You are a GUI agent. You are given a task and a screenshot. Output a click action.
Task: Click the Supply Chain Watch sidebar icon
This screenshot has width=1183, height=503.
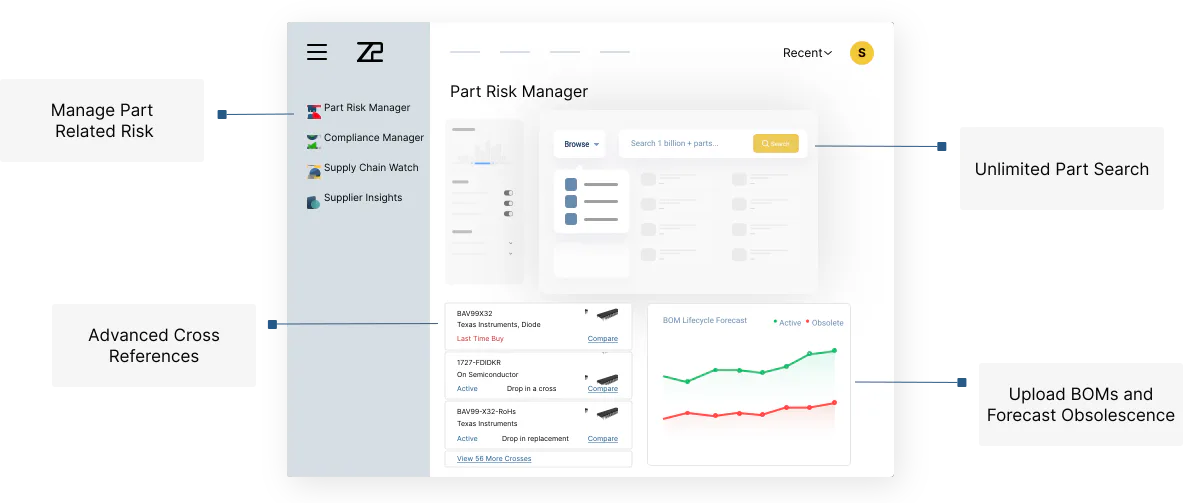314,171
